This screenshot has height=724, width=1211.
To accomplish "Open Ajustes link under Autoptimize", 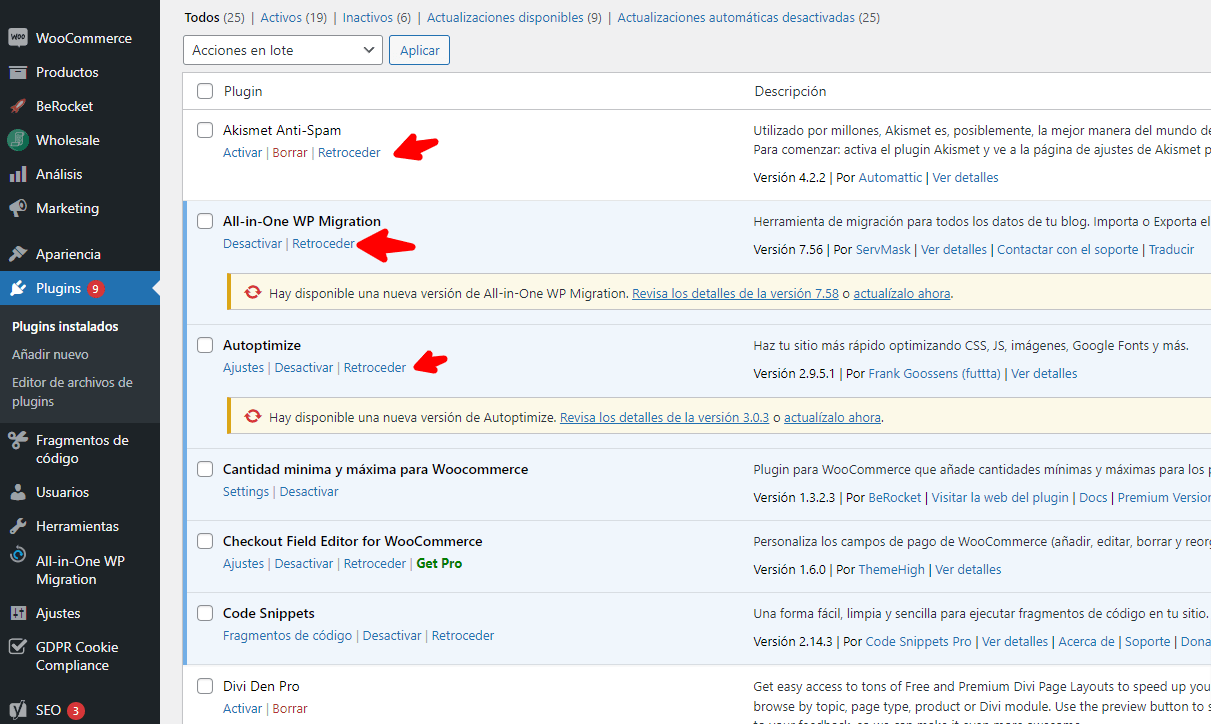I will pyautogui.click(x=243, y=368).
